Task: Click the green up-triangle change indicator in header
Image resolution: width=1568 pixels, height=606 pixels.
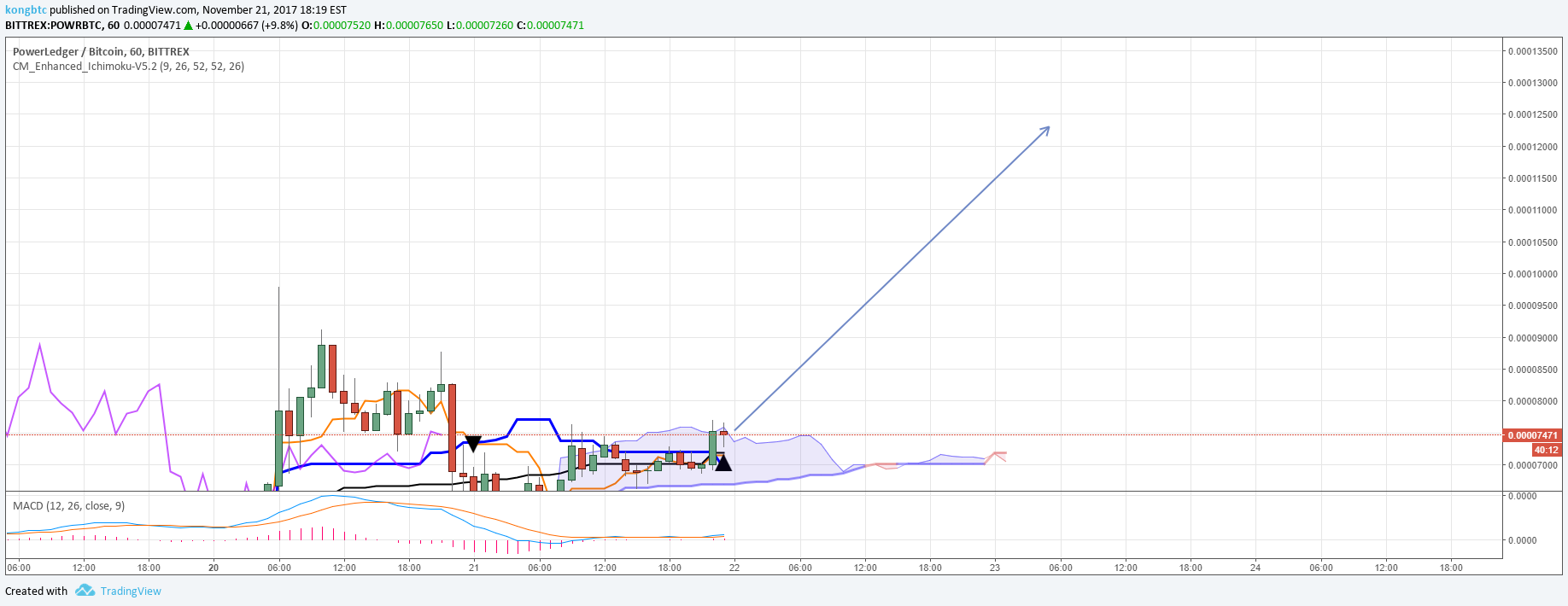Action: coord(188,26)
